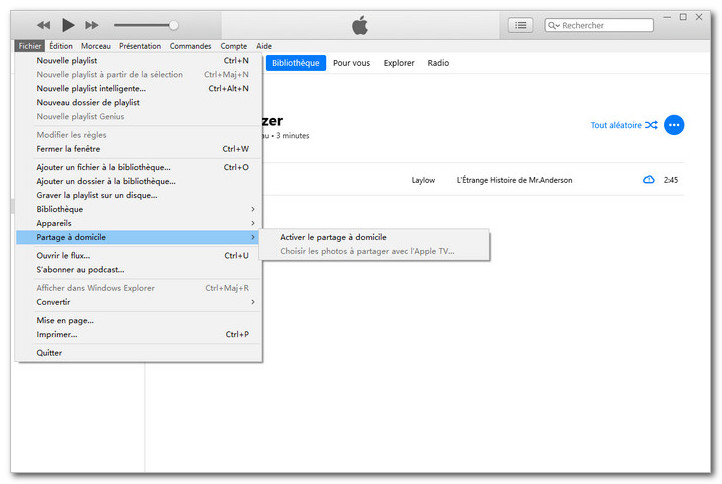
Task: Open the Aide menu
Action: pyautogui.click(x=264, y=46)
